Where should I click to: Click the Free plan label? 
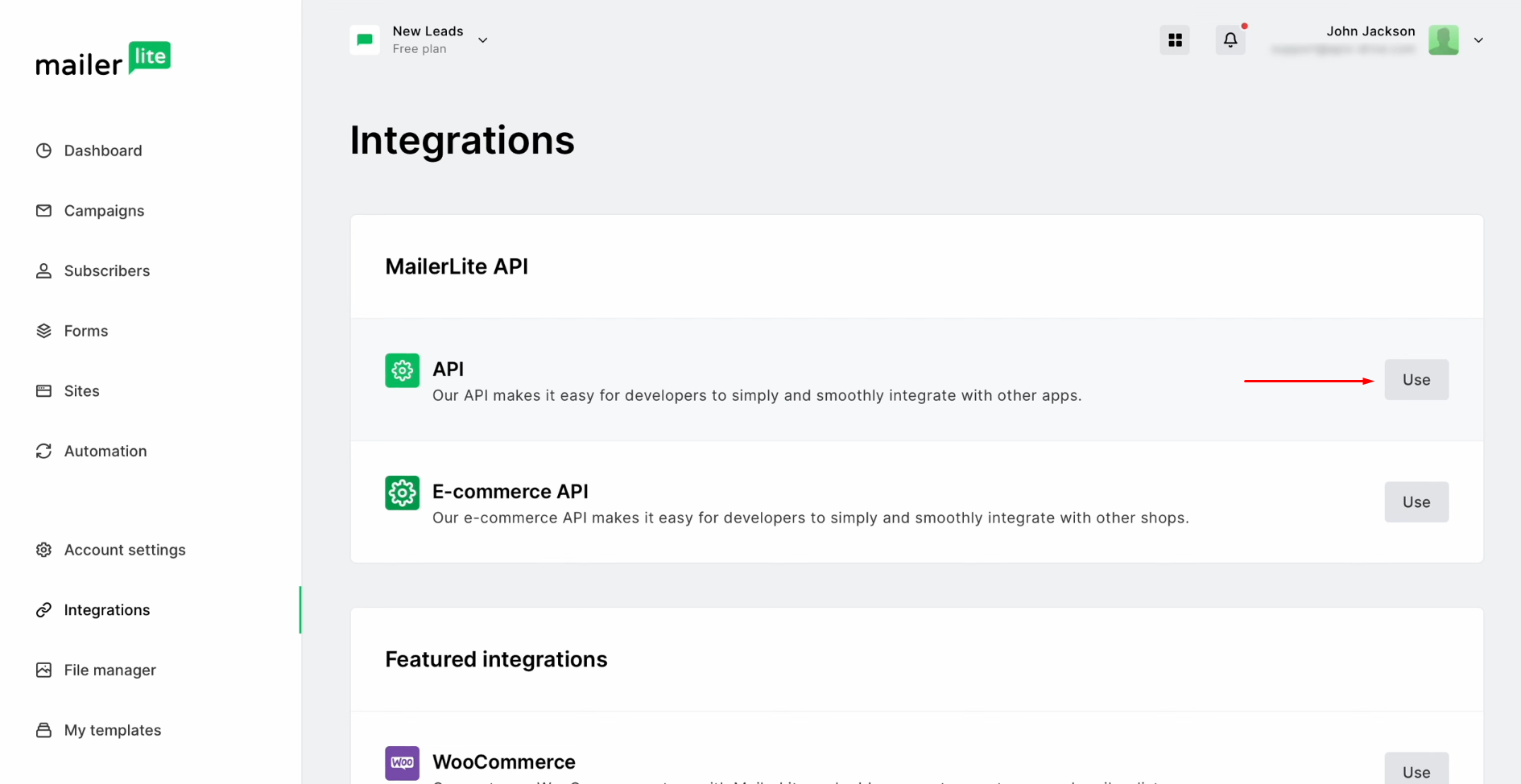[420, 49]
